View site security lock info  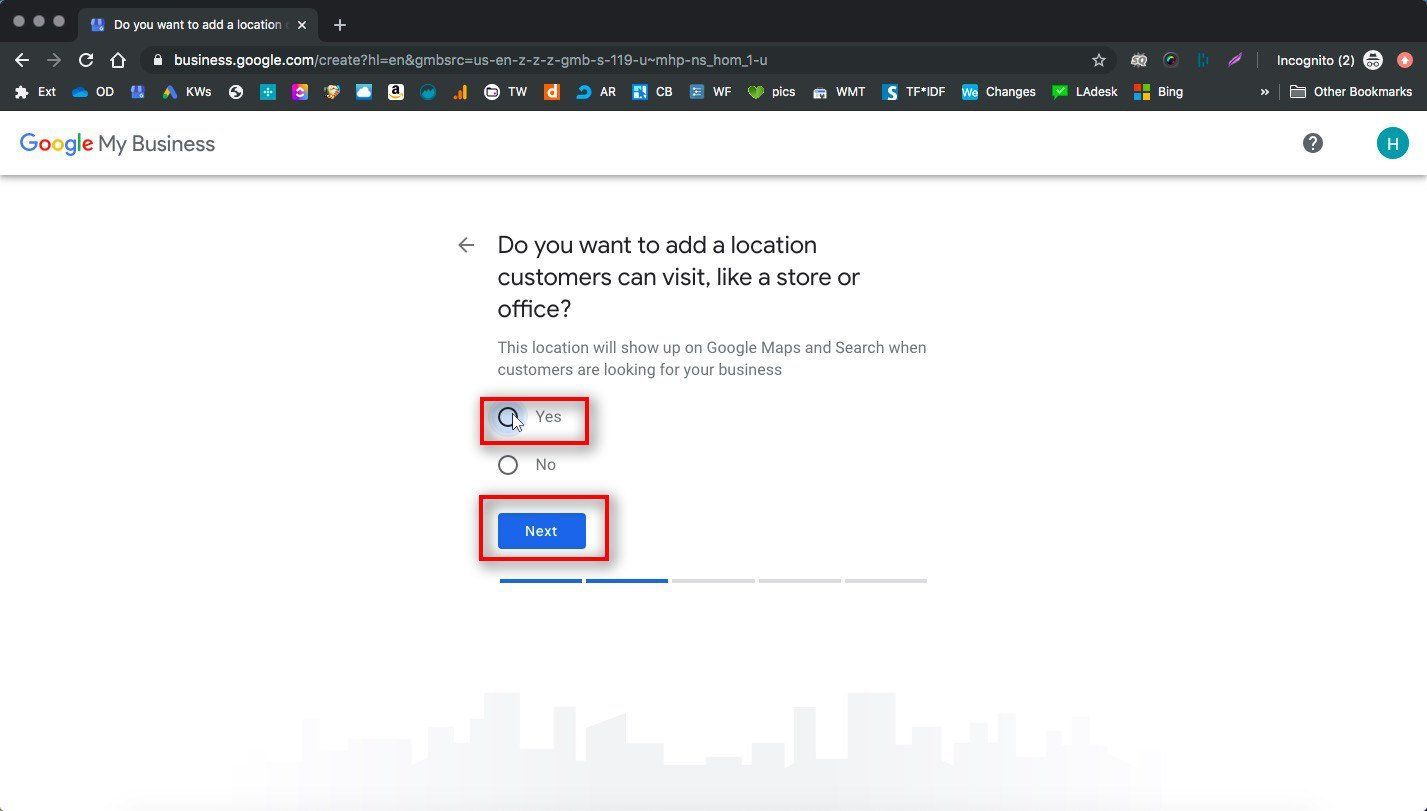click(157, 60)
